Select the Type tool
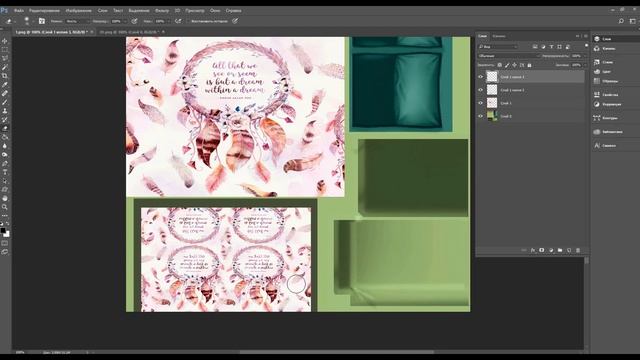 5,172
